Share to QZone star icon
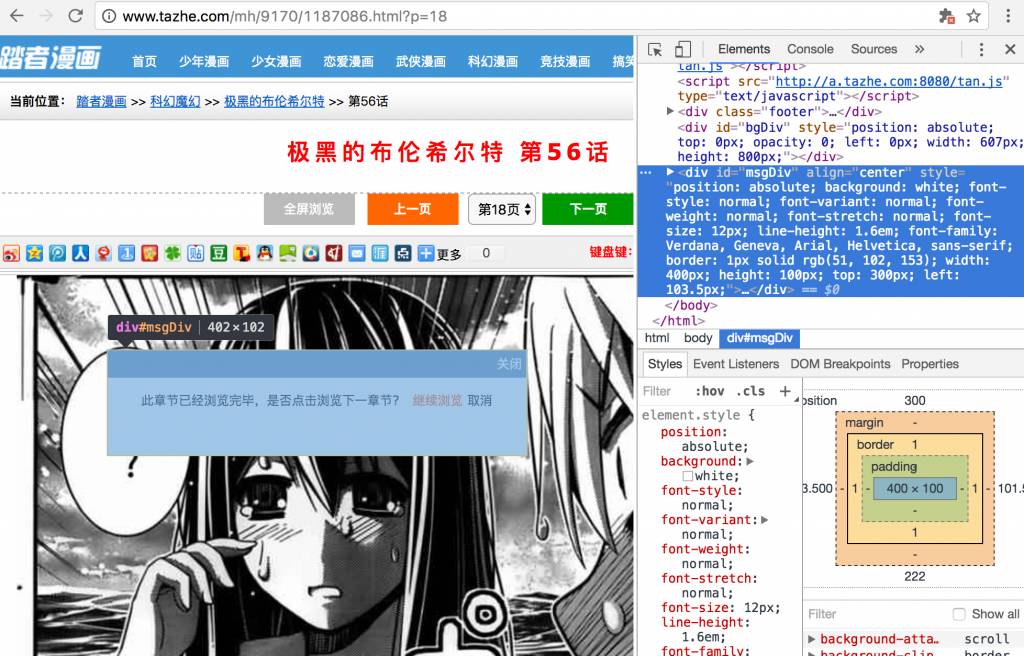This screenshot has width=1024, height=656. point(34,253)
